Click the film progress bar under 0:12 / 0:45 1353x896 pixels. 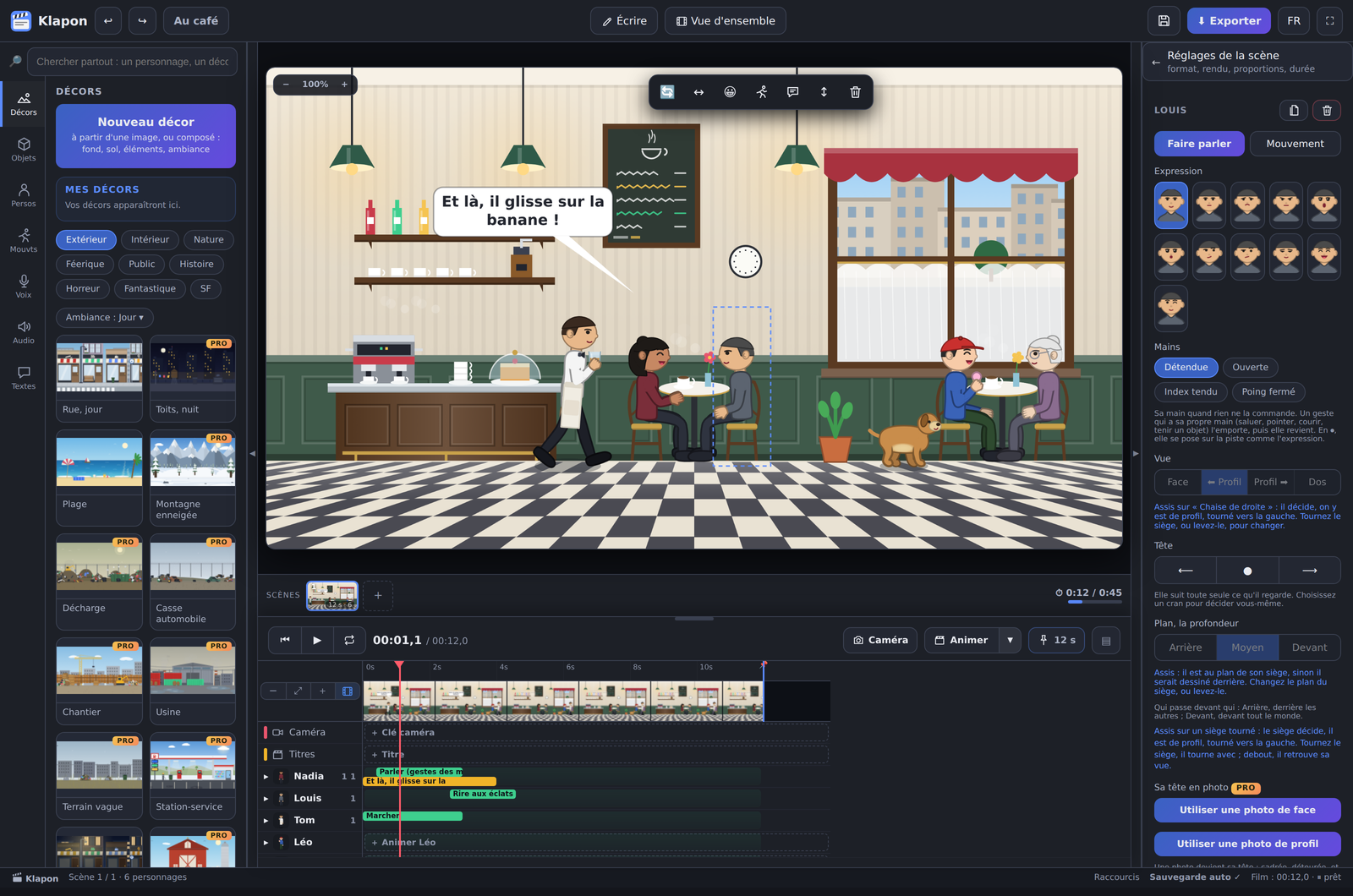coord(1094,602)
